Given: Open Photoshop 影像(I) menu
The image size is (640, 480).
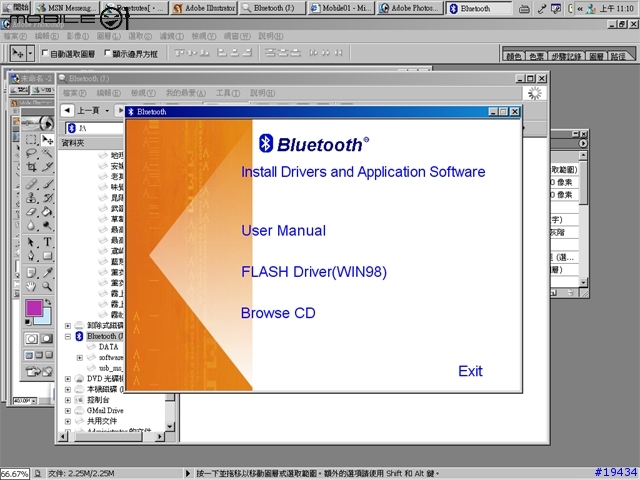Looking at the screenshot, I should [x=78, y=36].
